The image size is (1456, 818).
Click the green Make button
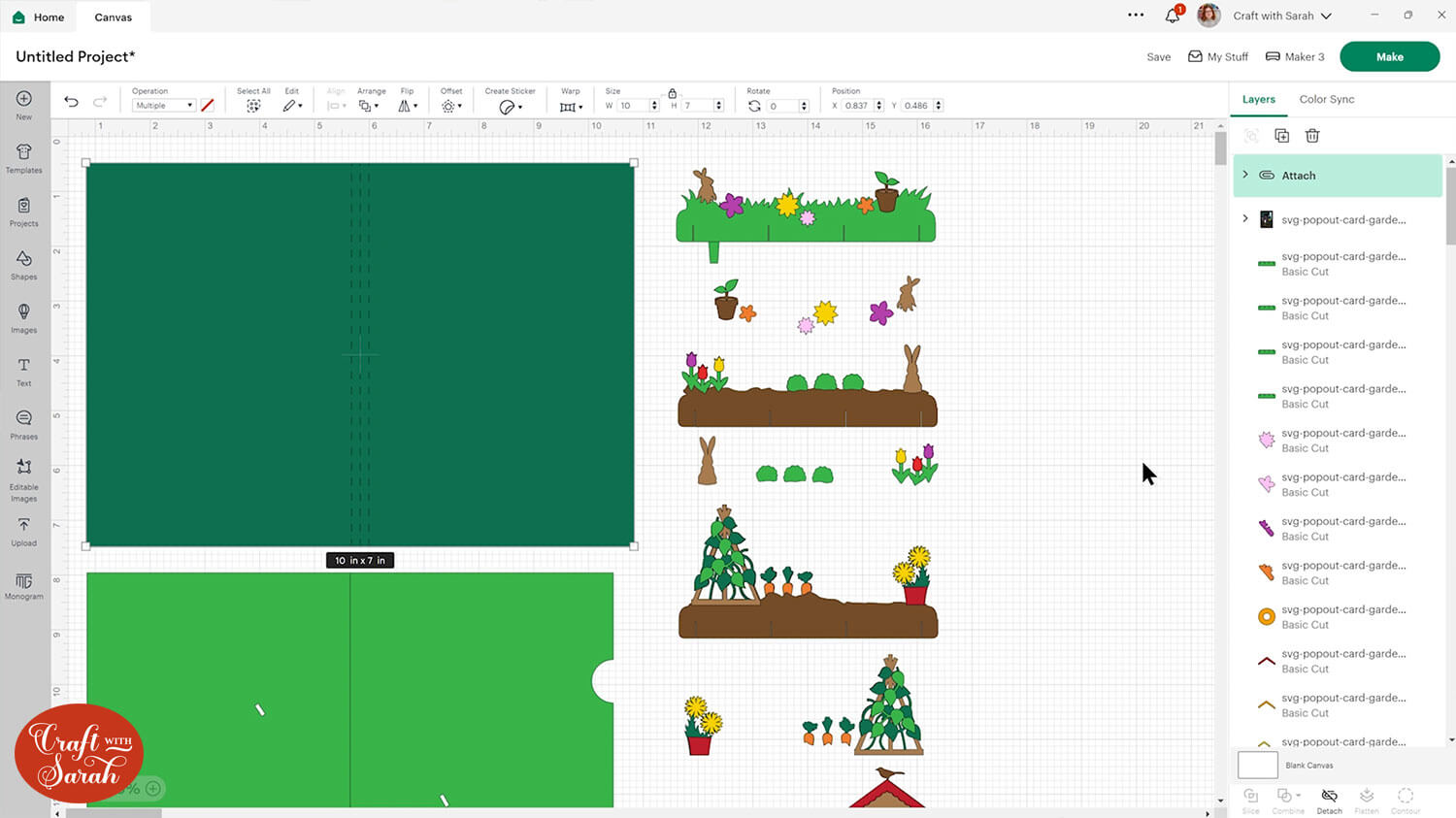(1389, 56)
